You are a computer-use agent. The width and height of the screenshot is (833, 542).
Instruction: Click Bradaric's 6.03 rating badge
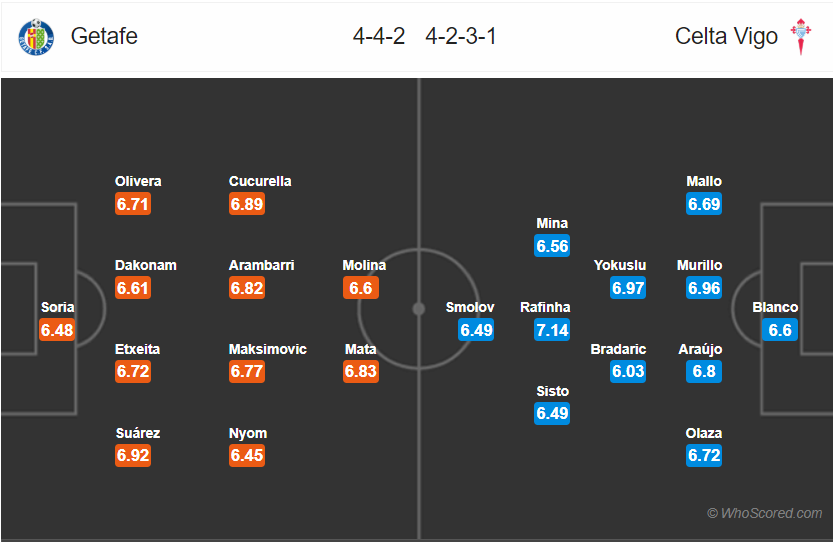click(628, 371)
